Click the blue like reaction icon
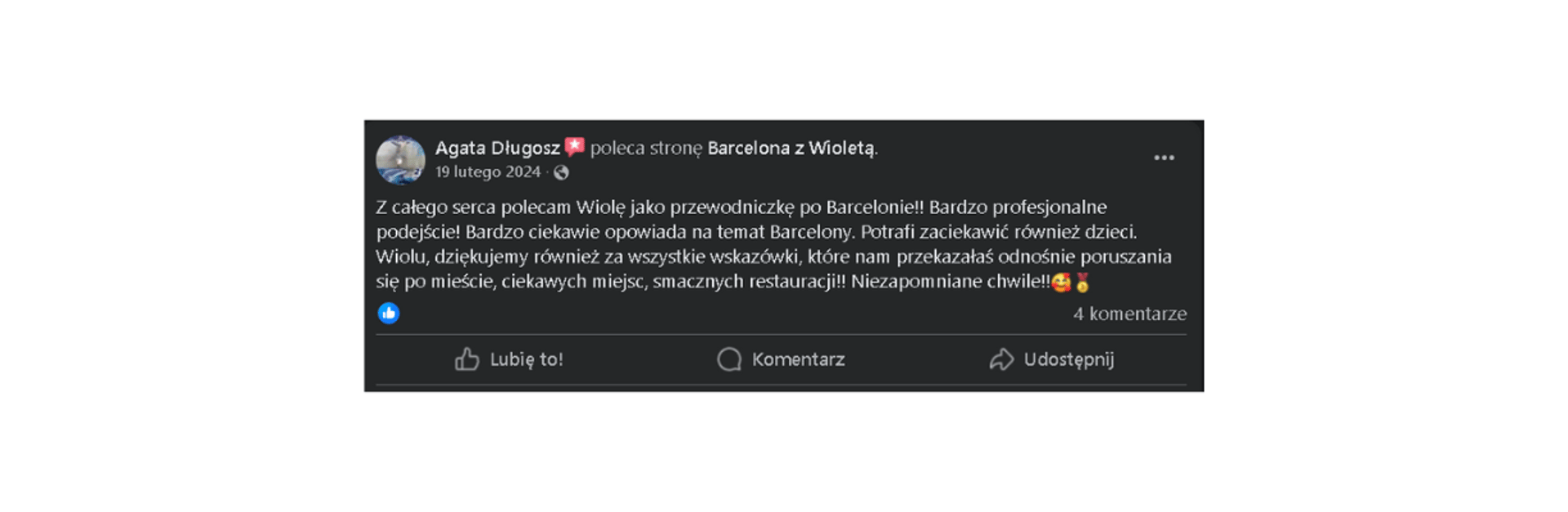 (389, 313)
